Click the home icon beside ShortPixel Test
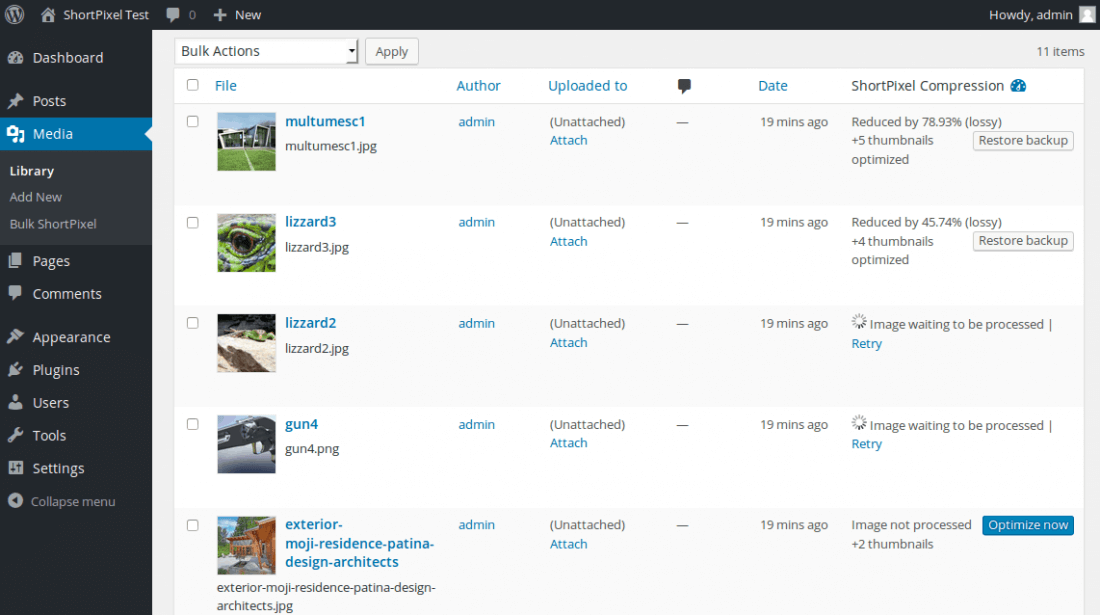The image size is (1100, 615). tap(48, 14)
